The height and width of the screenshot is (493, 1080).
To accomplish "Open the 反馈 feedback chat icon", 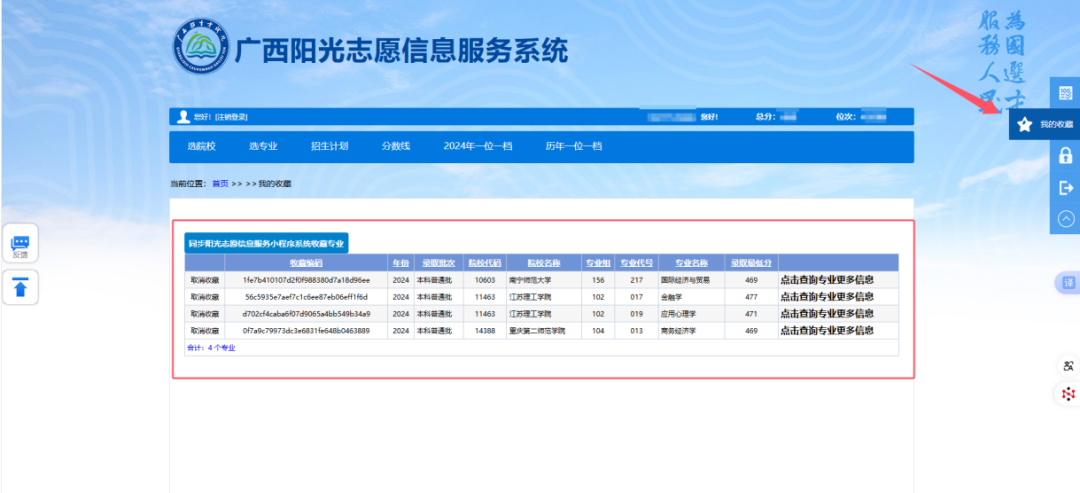I will pos(20,245).
